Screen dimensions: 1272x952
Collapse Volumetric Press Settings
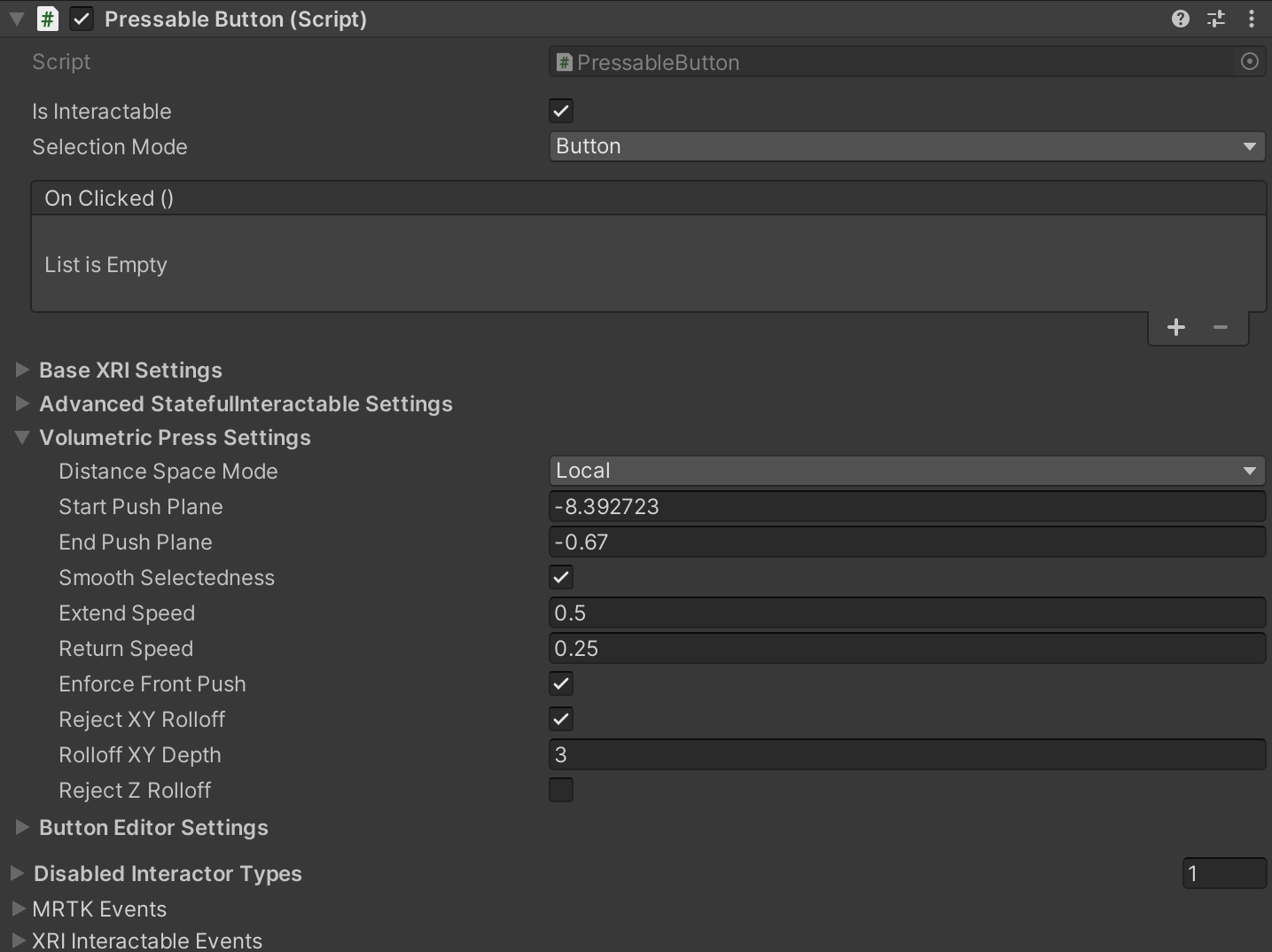point(23,437)
